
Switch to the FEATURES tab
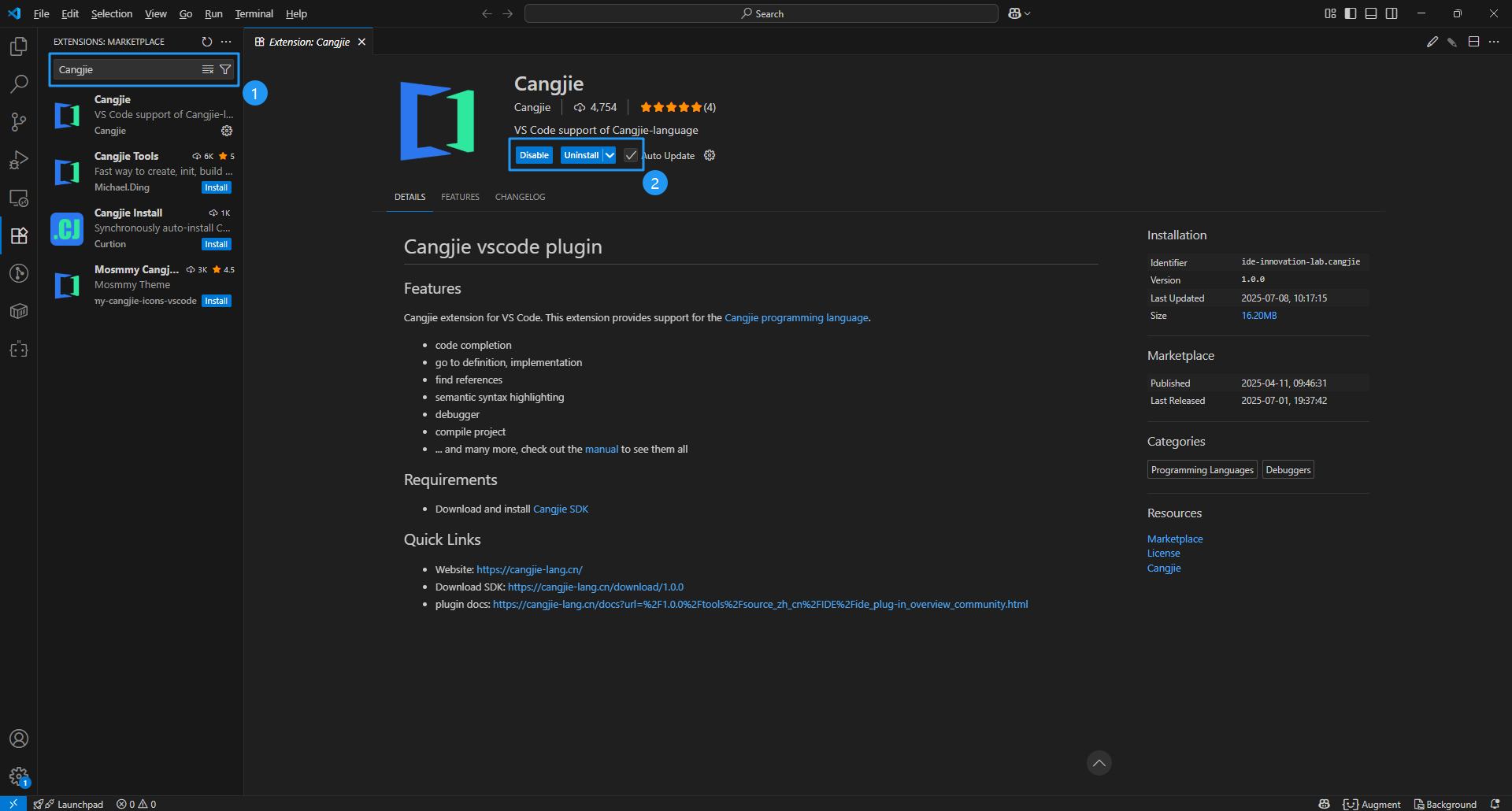(x=460, y=197)
